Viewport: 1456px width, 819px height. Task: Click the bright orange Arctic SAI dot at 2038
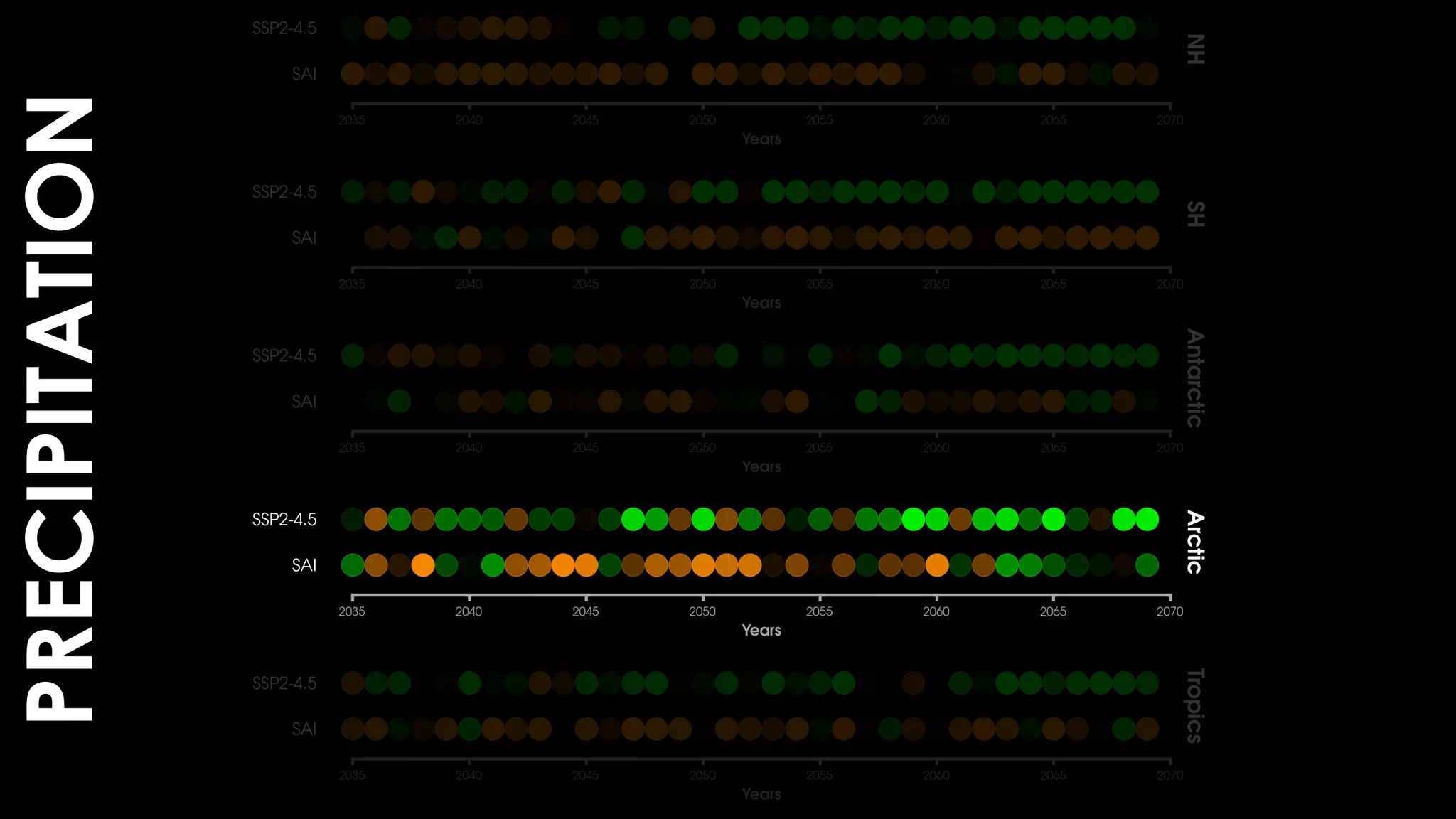pos(422,565)
